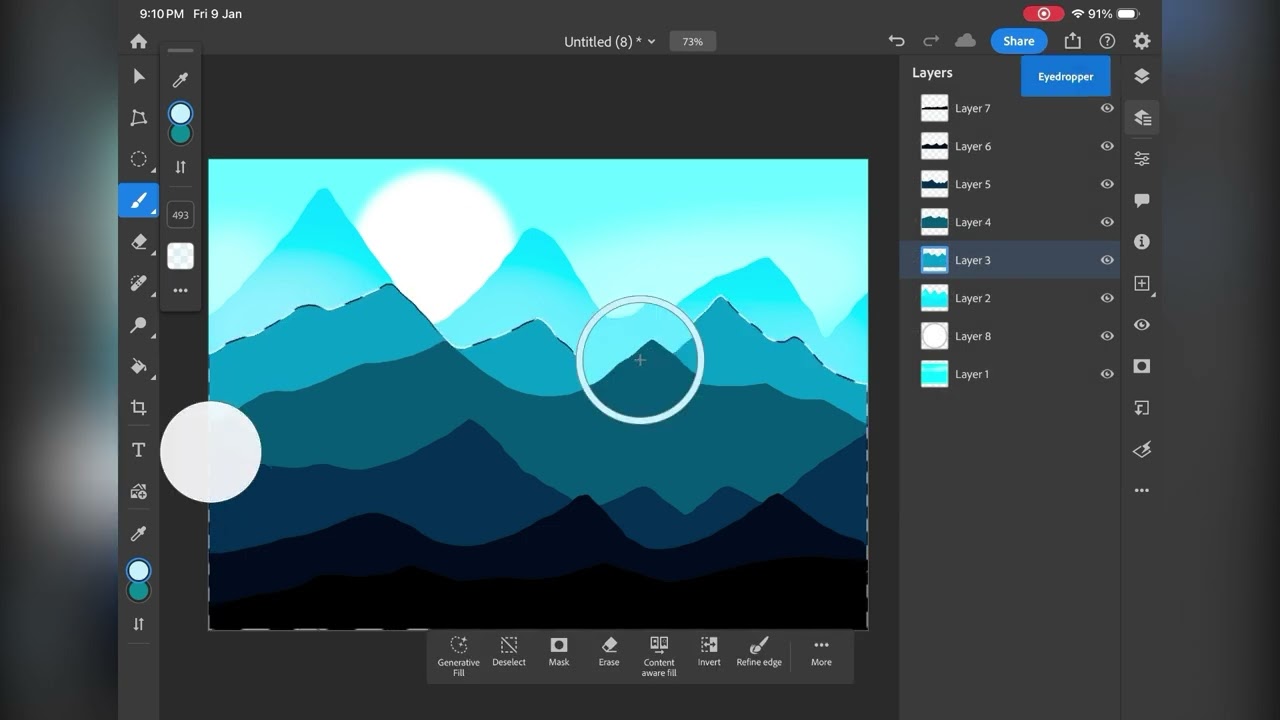Select the Type tool
Screen dimensions: 1280x720
[x=139, y=450]
